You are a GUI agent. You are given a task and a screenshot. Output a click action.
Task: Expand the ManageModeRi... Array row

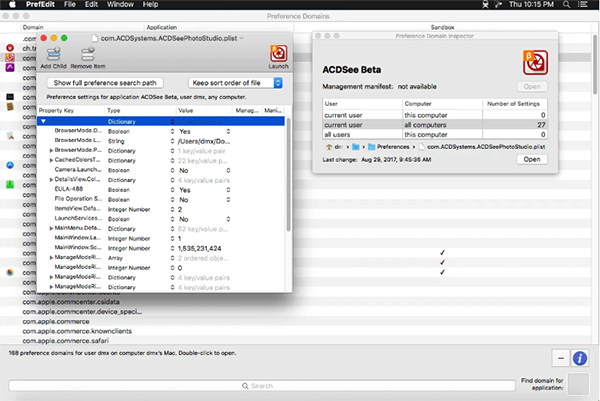(x=51, y=258)
